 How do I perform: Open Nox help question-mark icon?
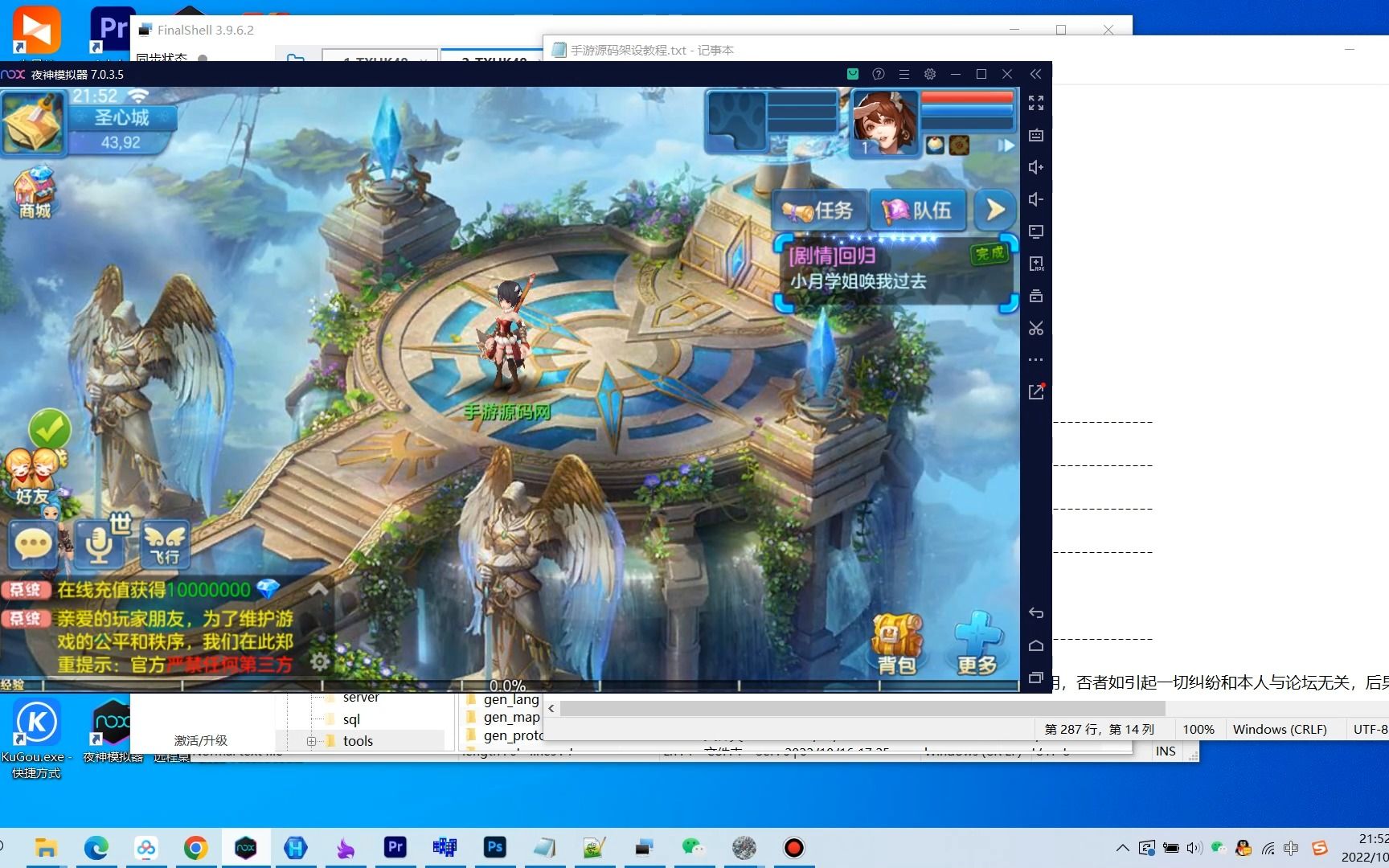(x=879, y=74)
